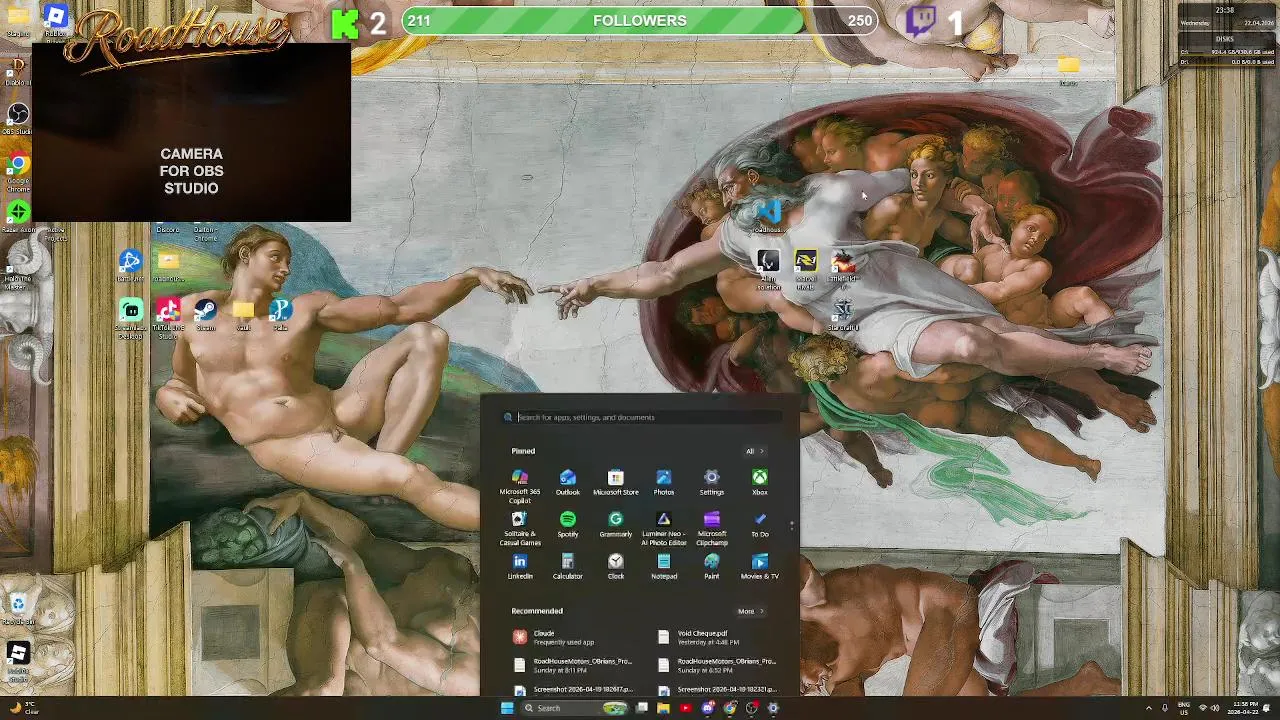The width and height of the screenshot is (1280, 720).
Task: Open Settings from pinned apps
Action: click(x=711, y=483)
